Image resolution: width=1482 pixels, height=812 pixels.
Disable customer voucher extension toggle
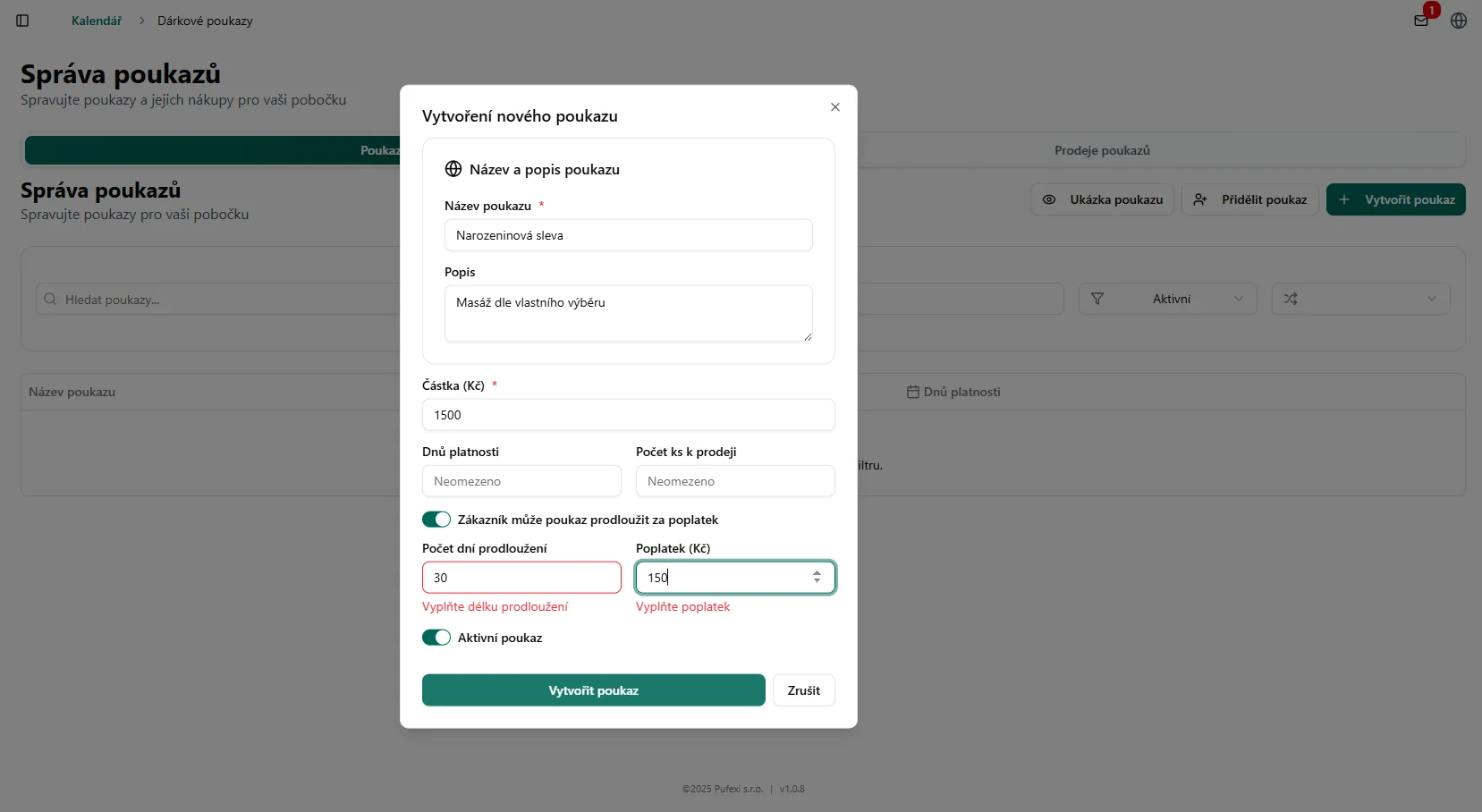pos(436,520)
